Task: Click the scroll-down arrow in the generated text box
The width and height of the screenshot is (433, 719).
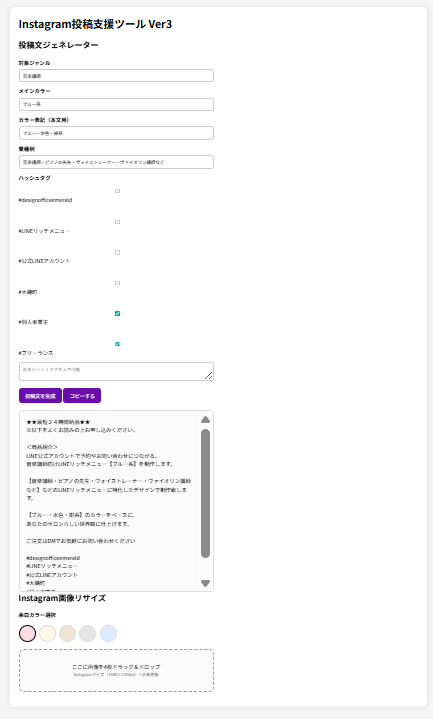Action: pos(205,583)
